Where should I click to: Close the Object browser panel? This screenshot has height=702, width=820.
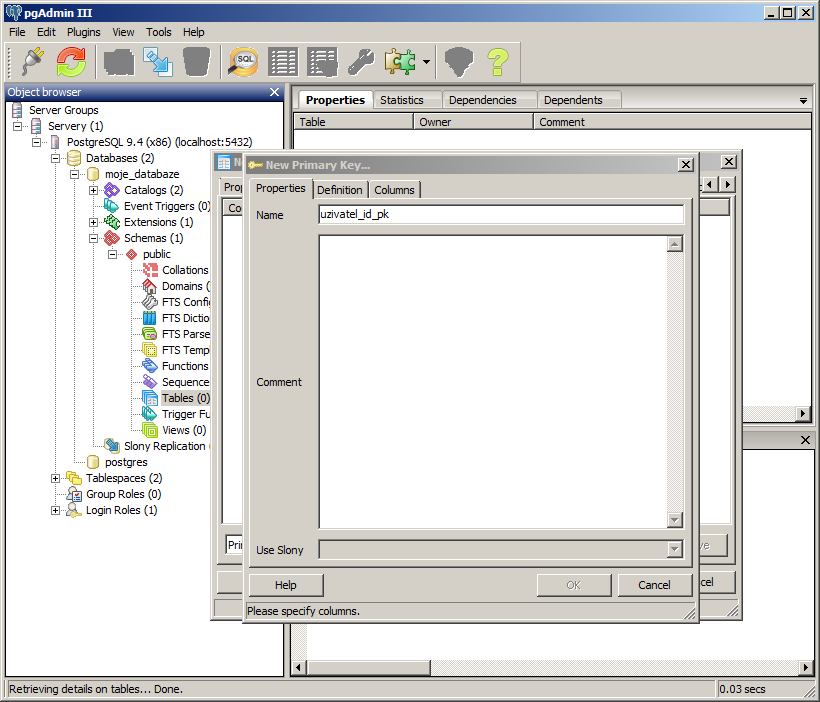[275, 92]
